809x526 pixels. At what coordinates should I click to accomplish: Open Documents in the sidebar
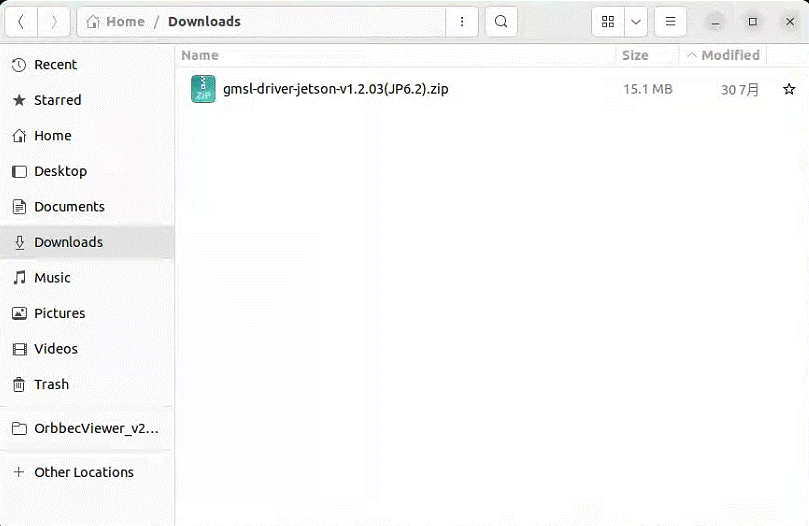(87, 207)
